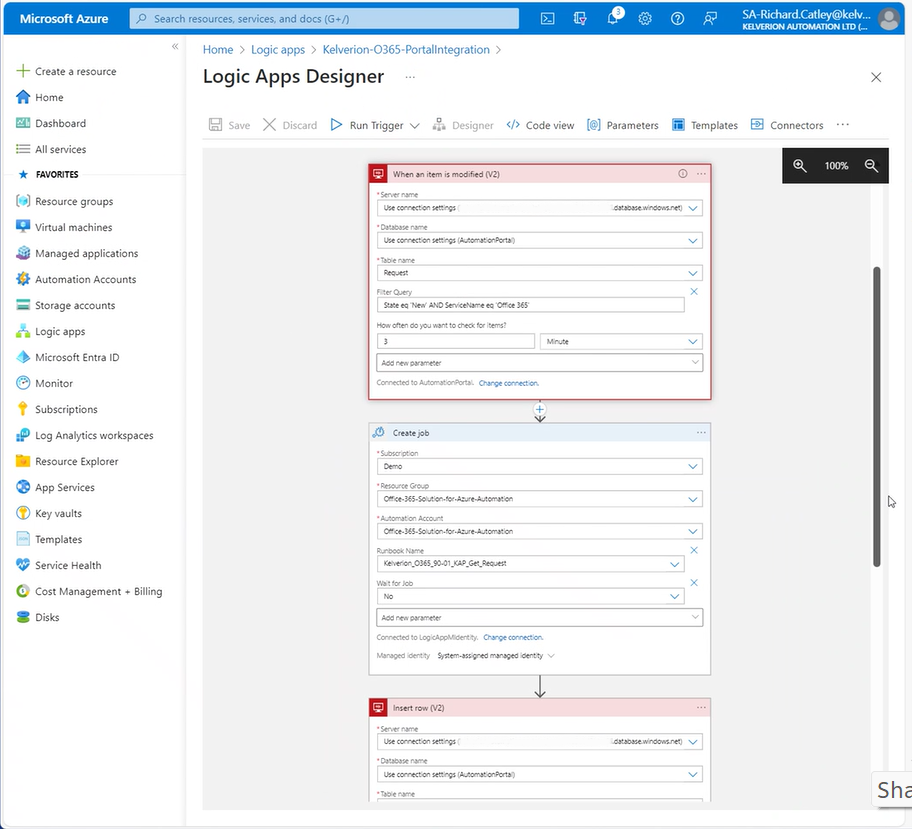
Task: Open Log Analytics workspaces
Action: click(x=94, y=435)
